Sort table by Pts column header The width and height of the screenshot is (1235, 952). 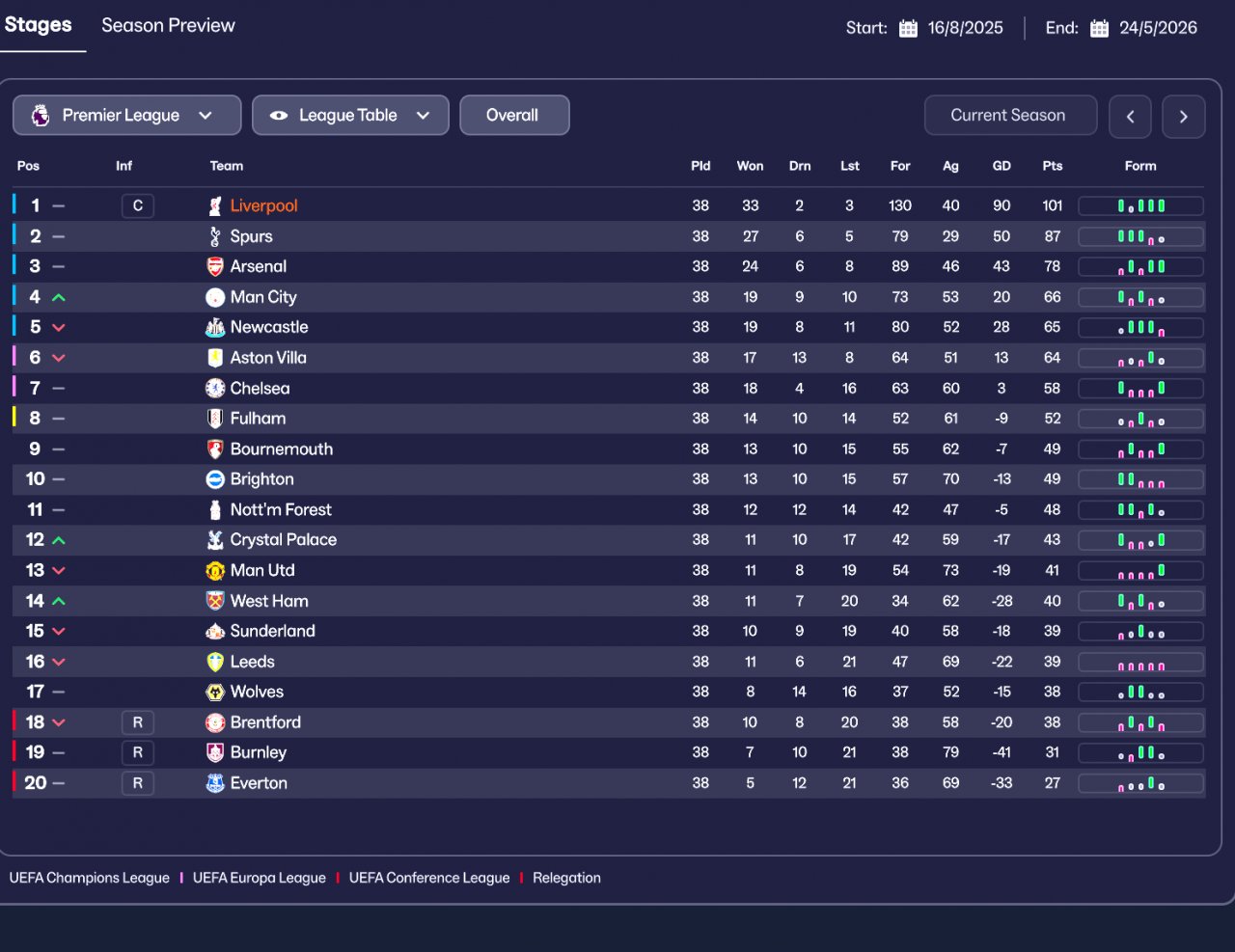coord(1052,166)
